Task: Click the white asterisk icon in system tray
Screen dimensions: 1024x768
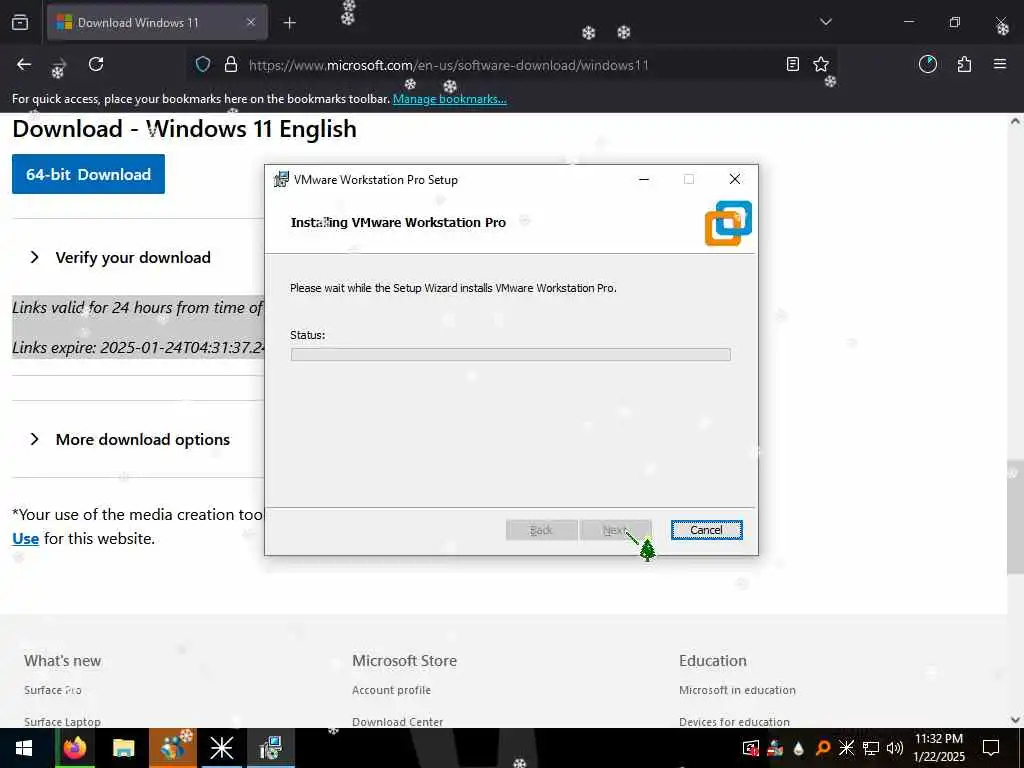Action: pos(846,748)
